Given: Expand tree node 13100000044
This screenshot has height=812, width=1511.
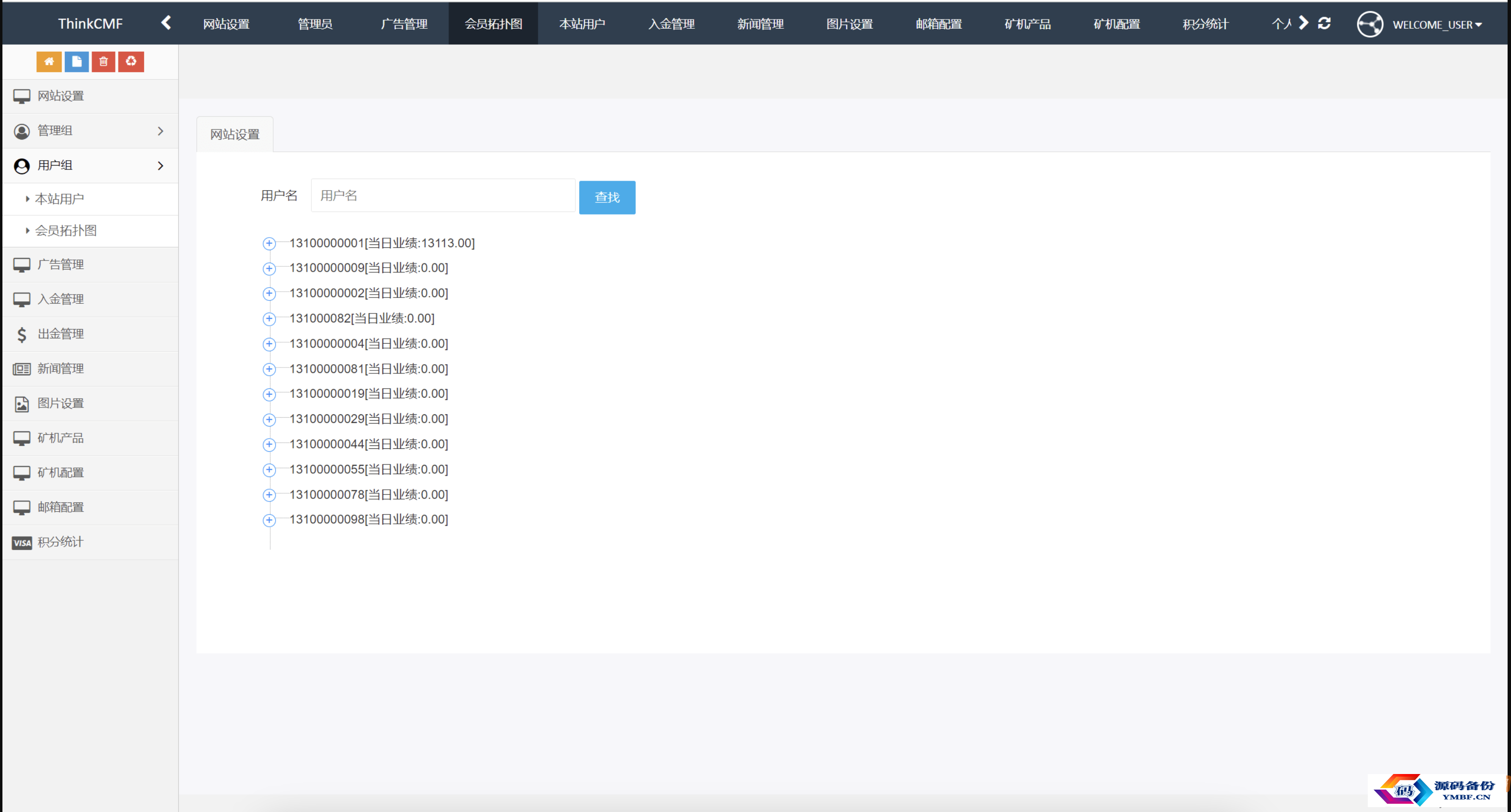Looking at the screenshot, I should (269, 444).
